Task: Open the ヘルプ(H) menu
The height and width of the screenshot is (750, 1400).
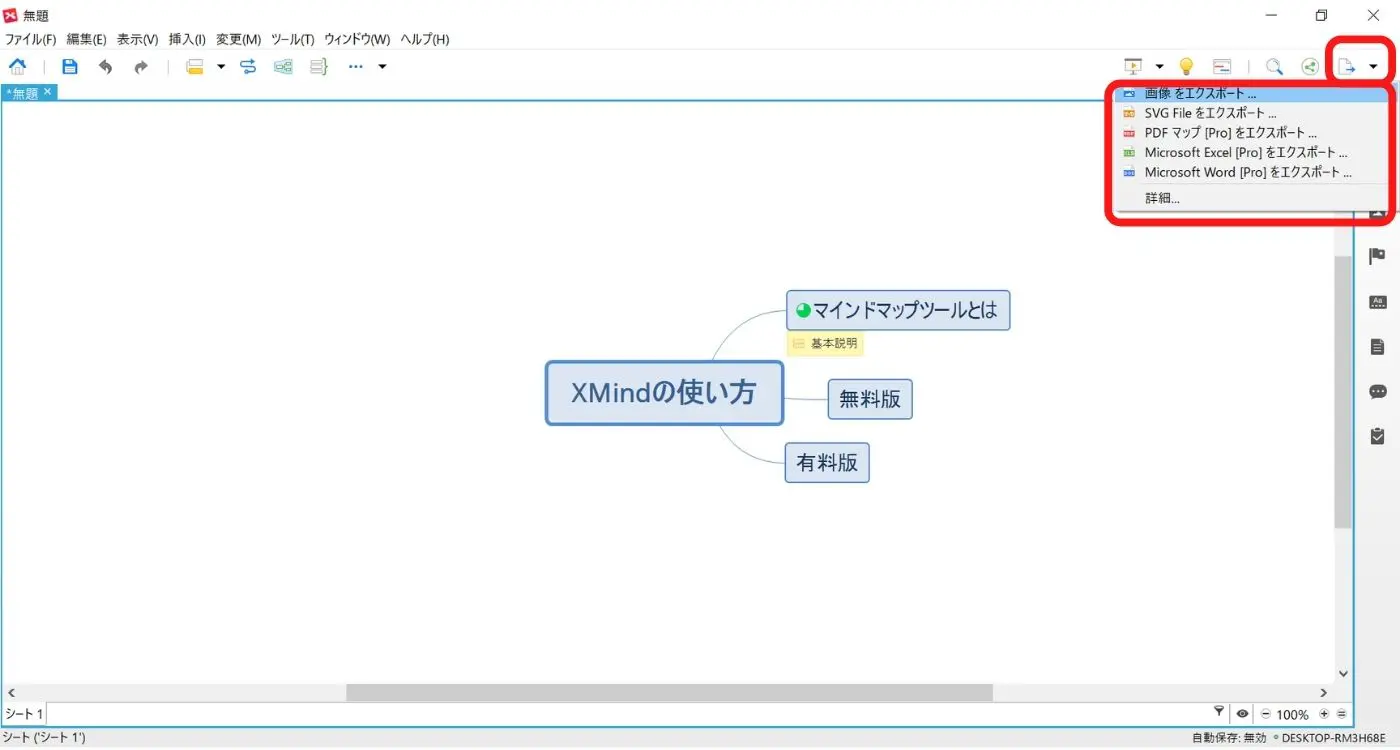Action: pyautogui.click(x=425, y=40)
